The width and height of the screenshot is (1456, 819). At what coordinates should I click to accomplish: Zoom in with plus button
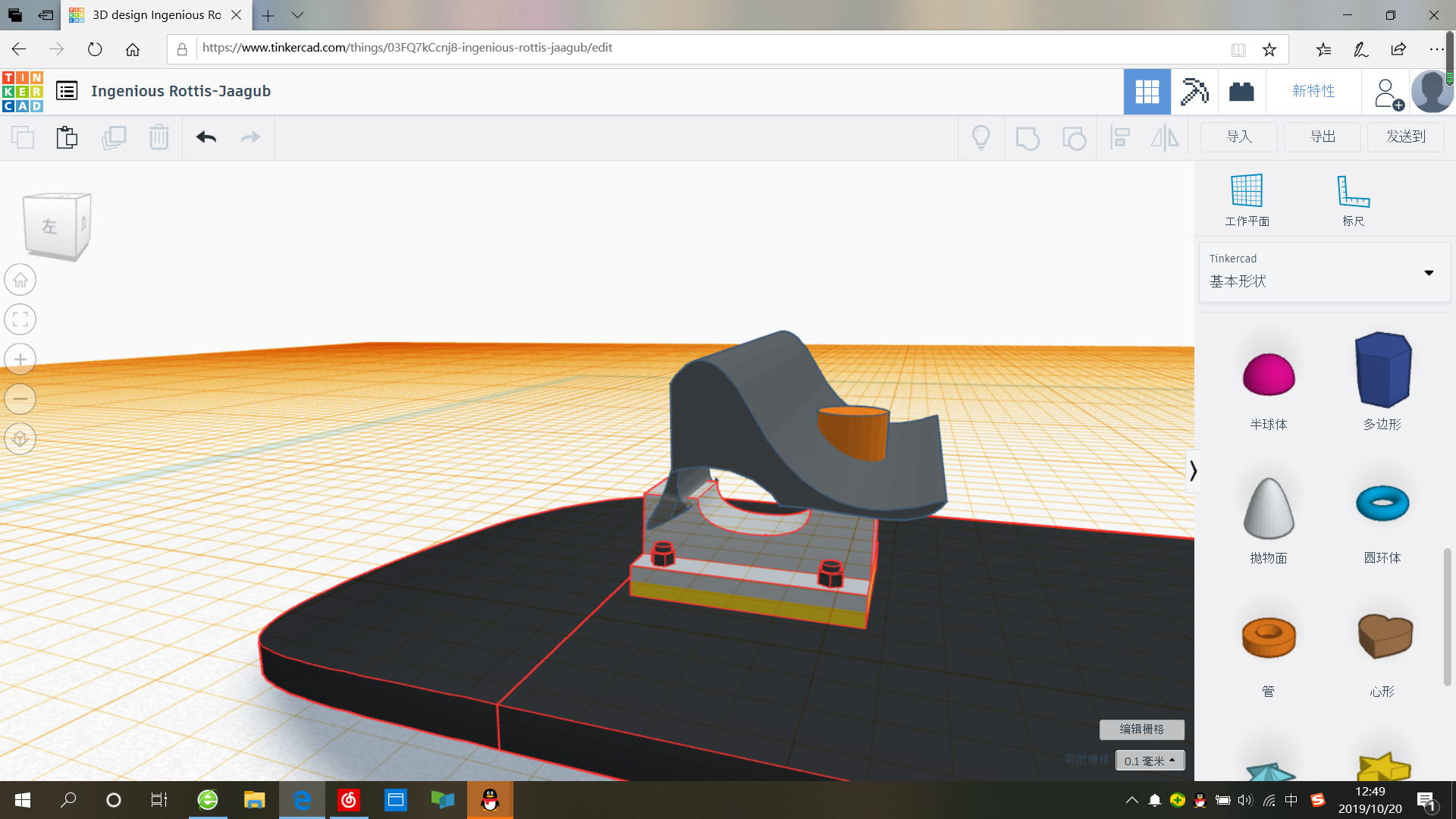[20, 359]
